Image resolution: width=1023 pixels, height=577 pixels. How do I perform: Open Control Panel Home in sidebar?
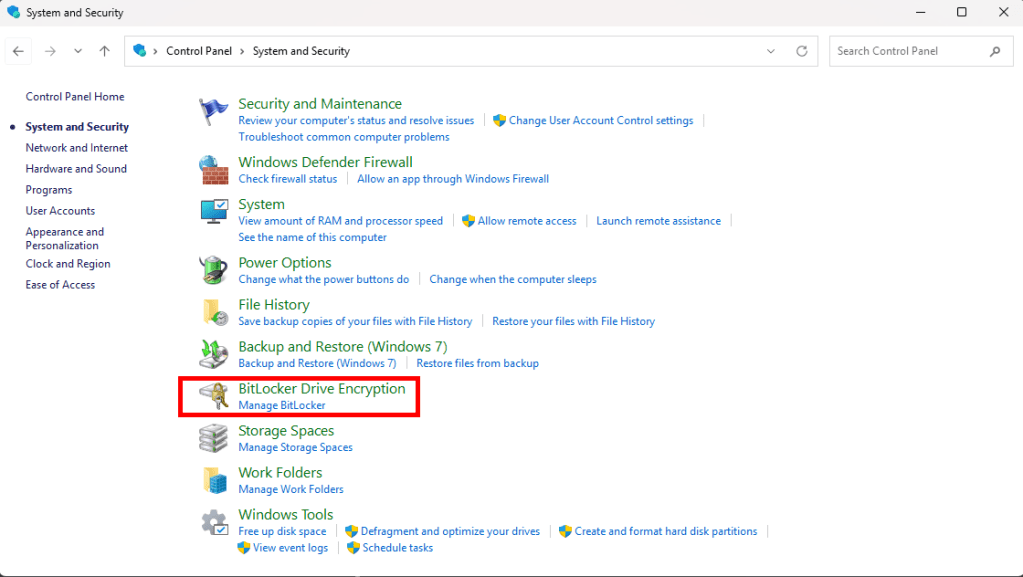(75, 97)
